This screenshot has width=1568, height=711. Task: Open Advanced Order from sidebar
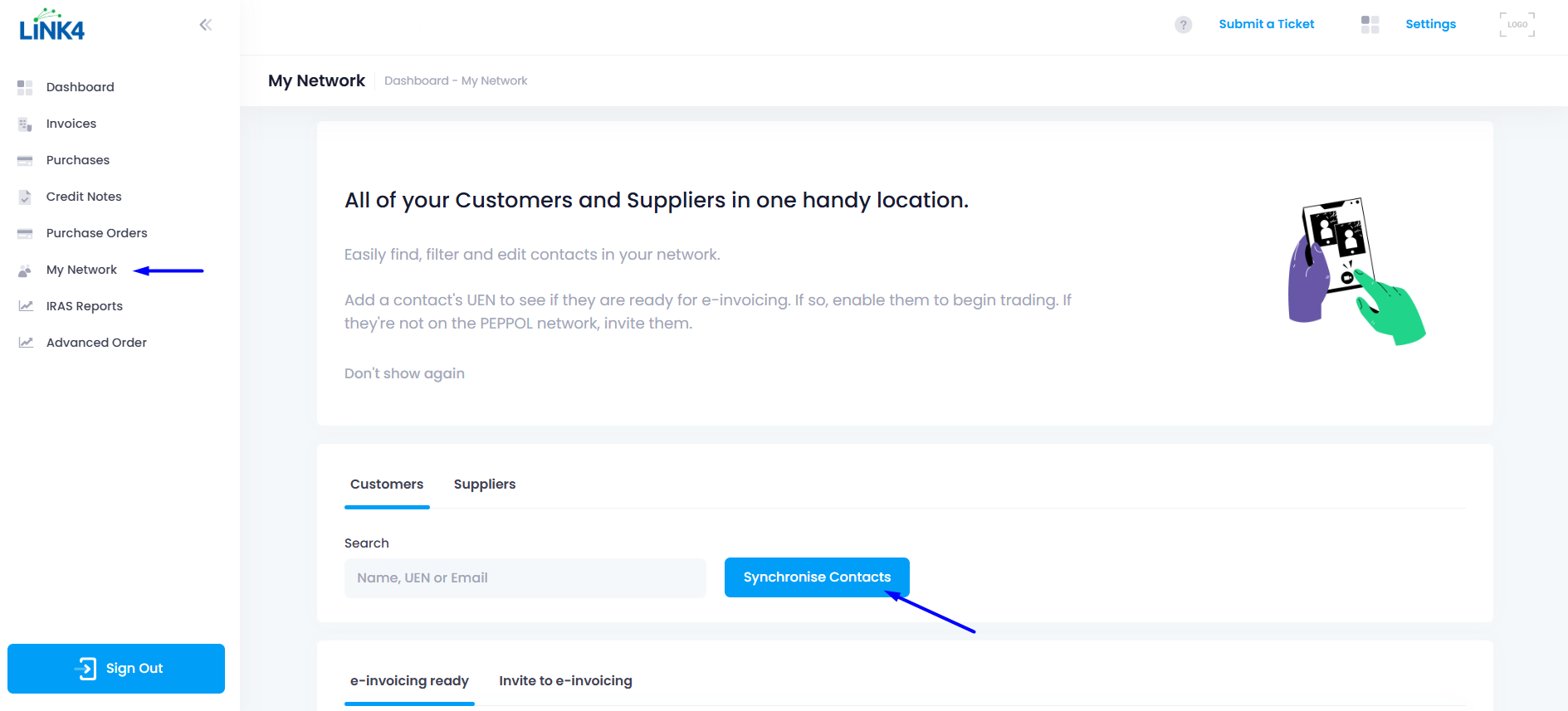click(96, 343)
